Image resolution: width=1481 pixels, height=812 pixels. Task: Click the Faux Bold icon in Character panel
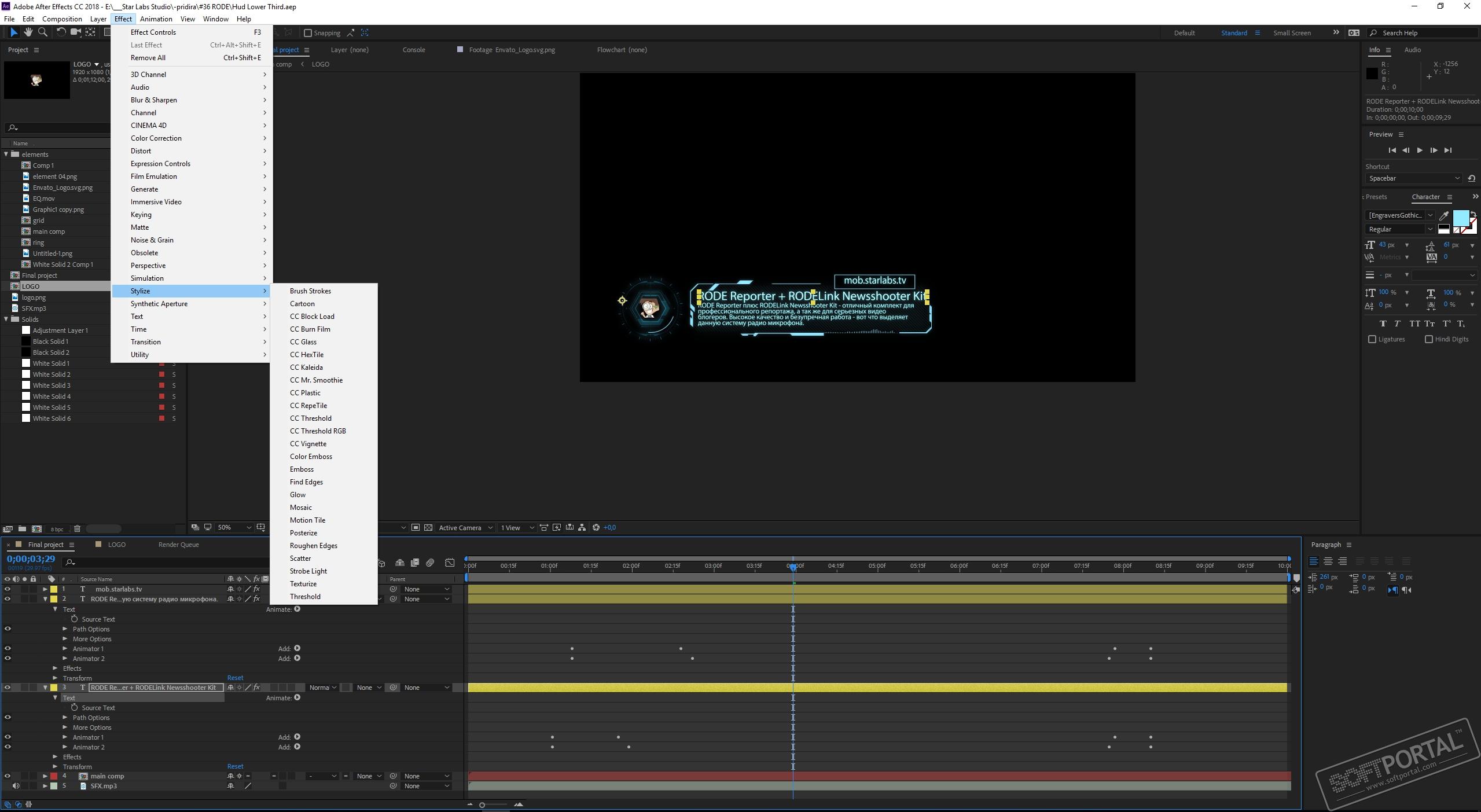[x=1383, y=324]
